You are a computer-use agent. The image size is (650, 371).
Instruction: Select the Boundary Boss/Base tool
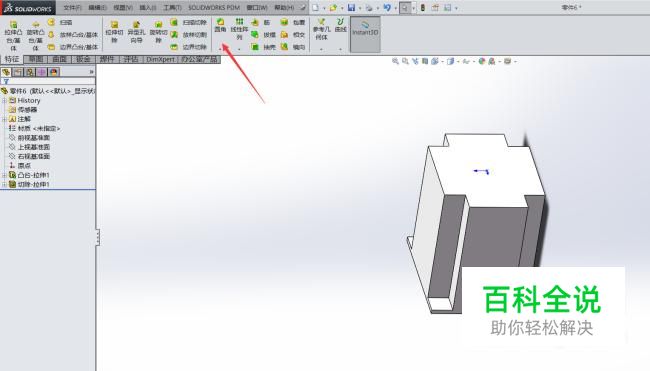[73, 47]
